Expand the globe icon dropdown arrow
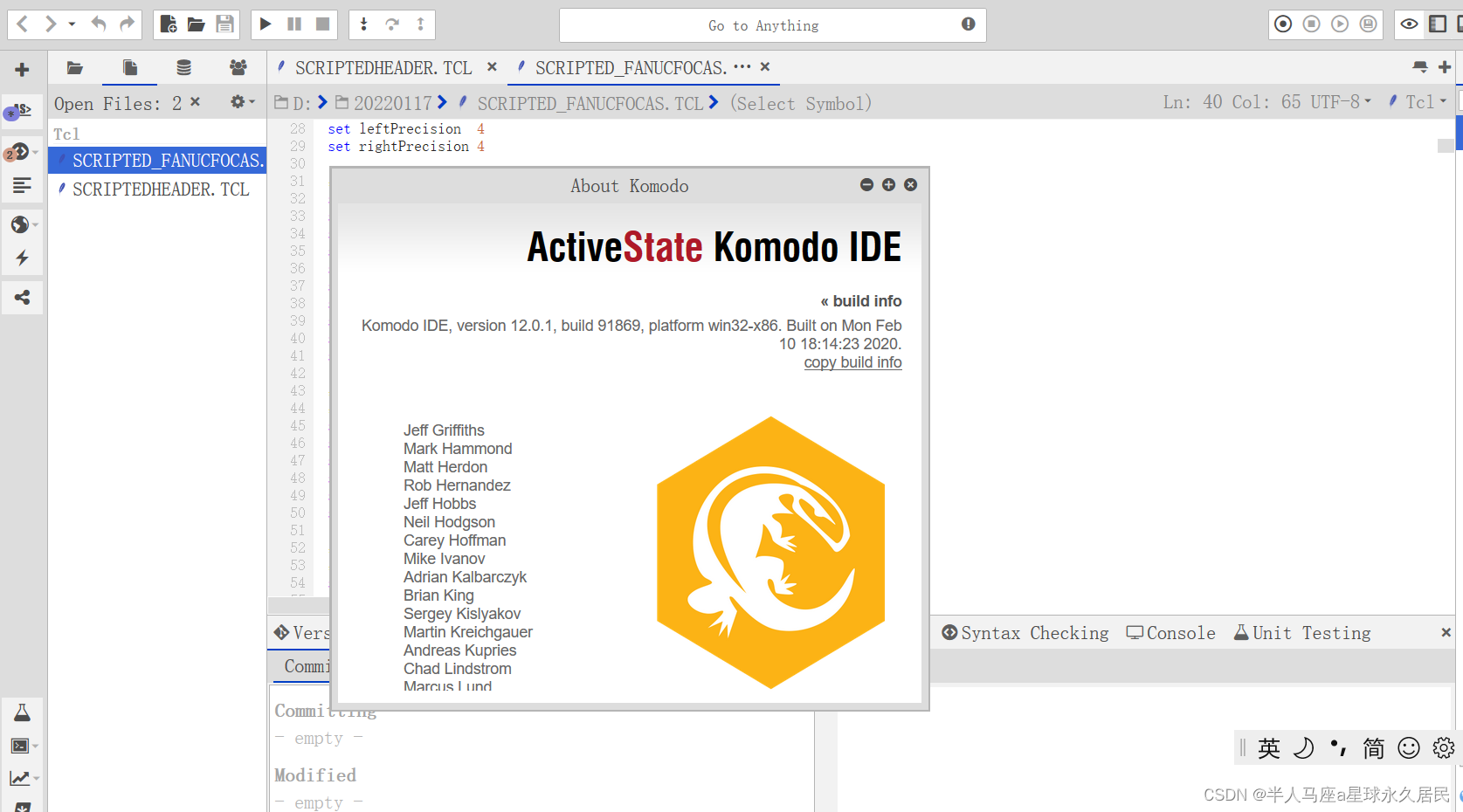The width and height of the screenshot is (1463, 812). click(36, 224)
